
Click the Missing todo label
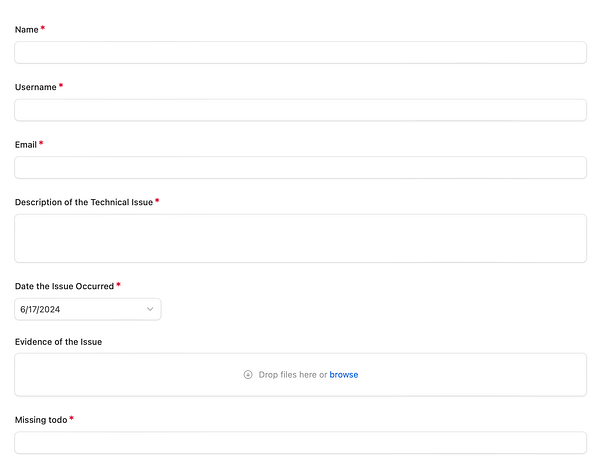pos(41,420)
